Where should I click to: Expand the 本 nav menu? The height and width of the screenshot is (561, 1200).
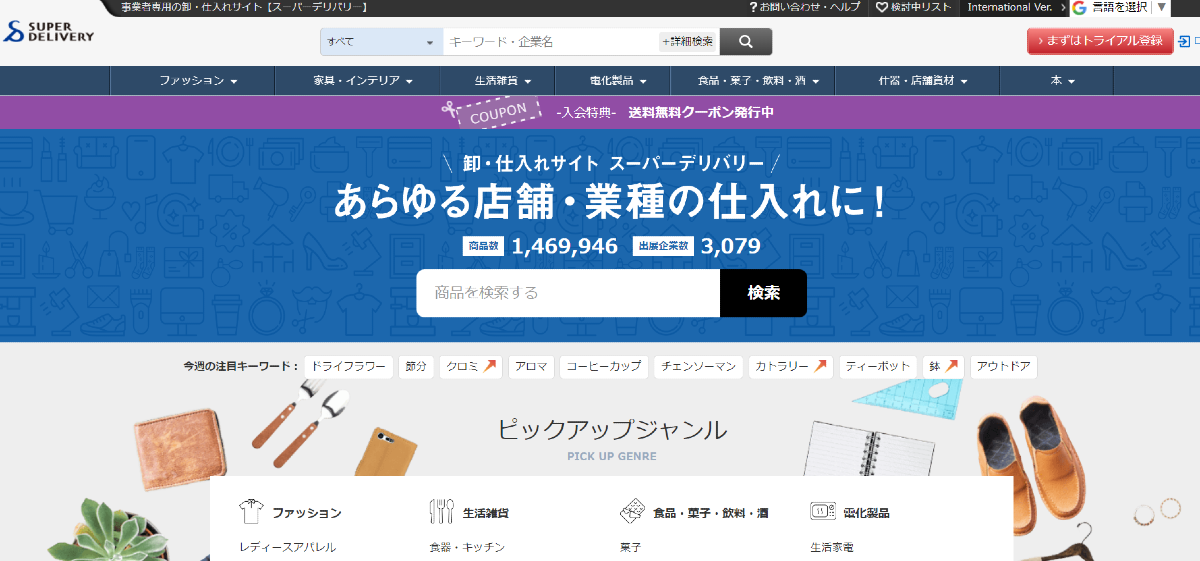(1062, 80)
